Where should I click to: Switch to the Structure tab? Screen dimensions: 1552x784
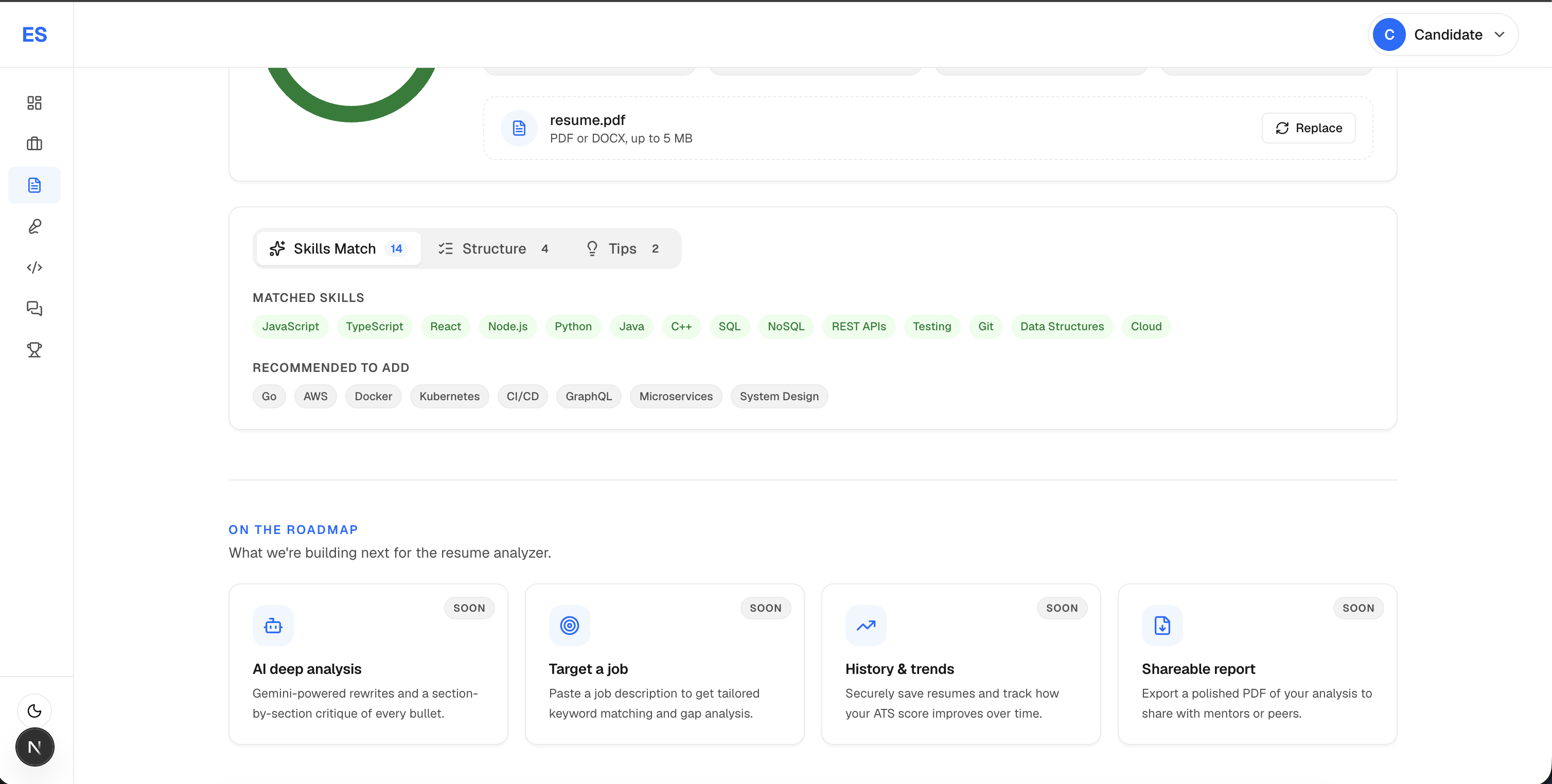(493, 248)
